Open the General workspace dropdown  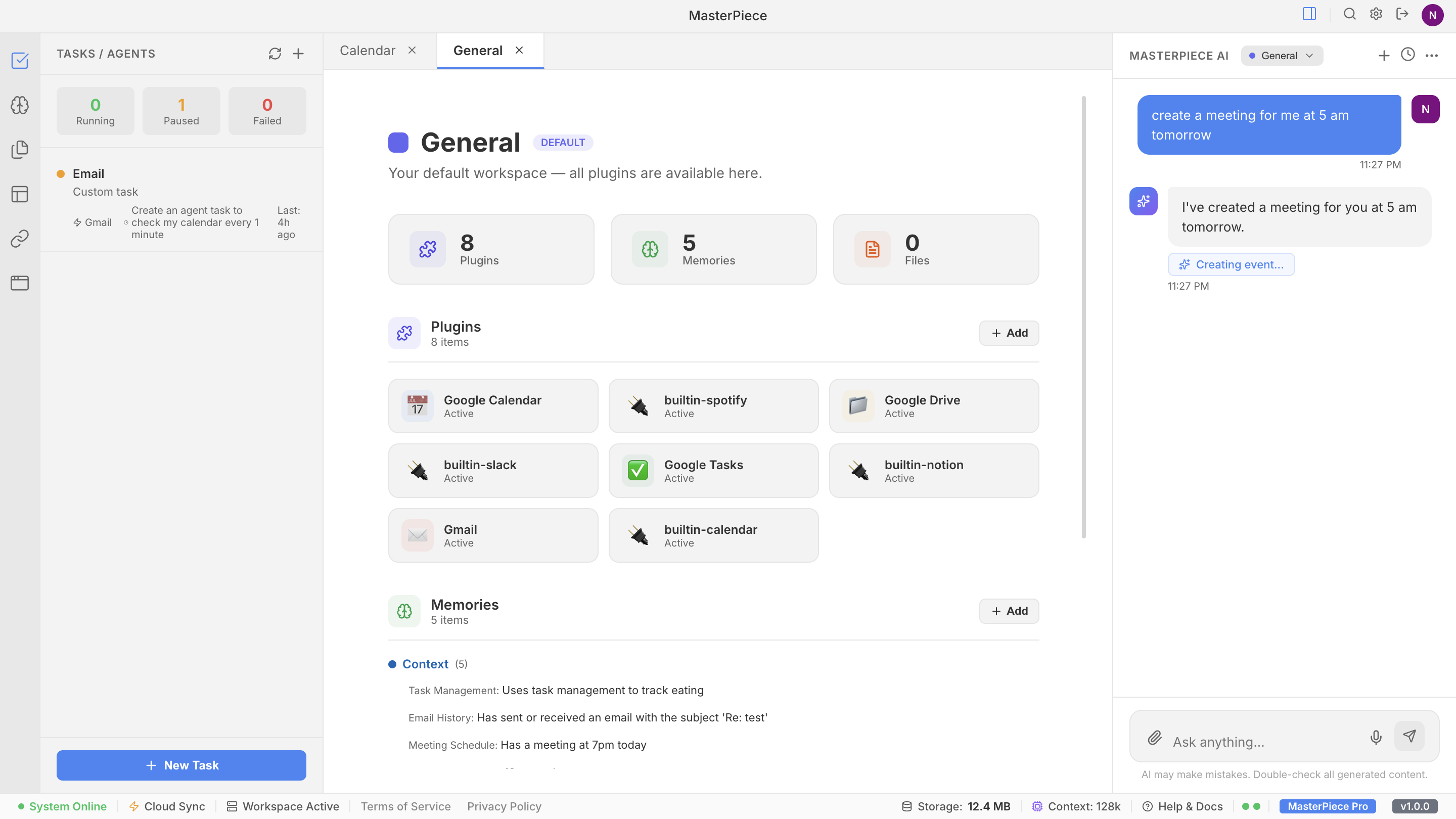tap(1282, 56)
